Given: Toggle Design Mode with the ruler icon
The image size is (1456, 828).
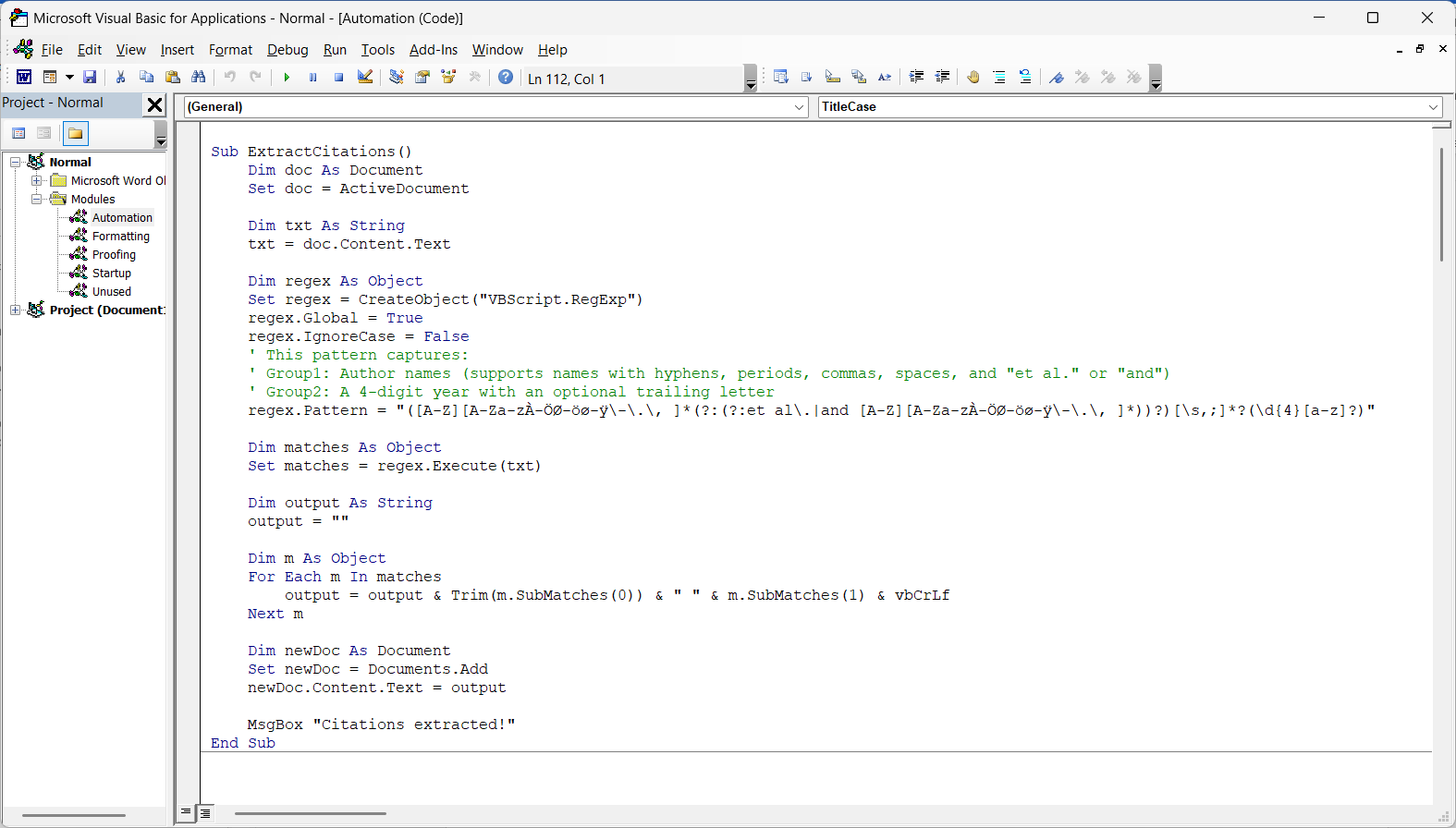Looking at the screenshot, I should (365, 78).
